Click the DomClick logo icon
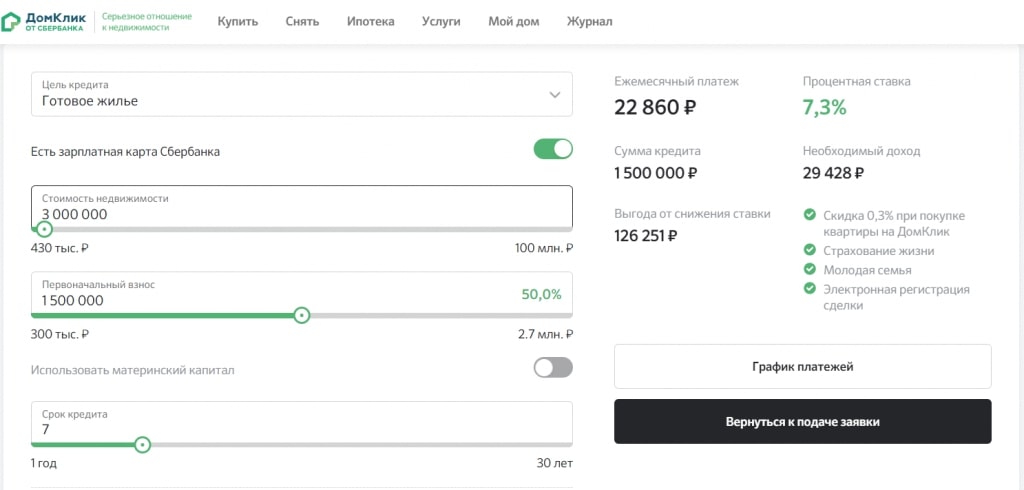Image resolution: width=1024 pixels, height=490 pixels. [x=10, y=21]
